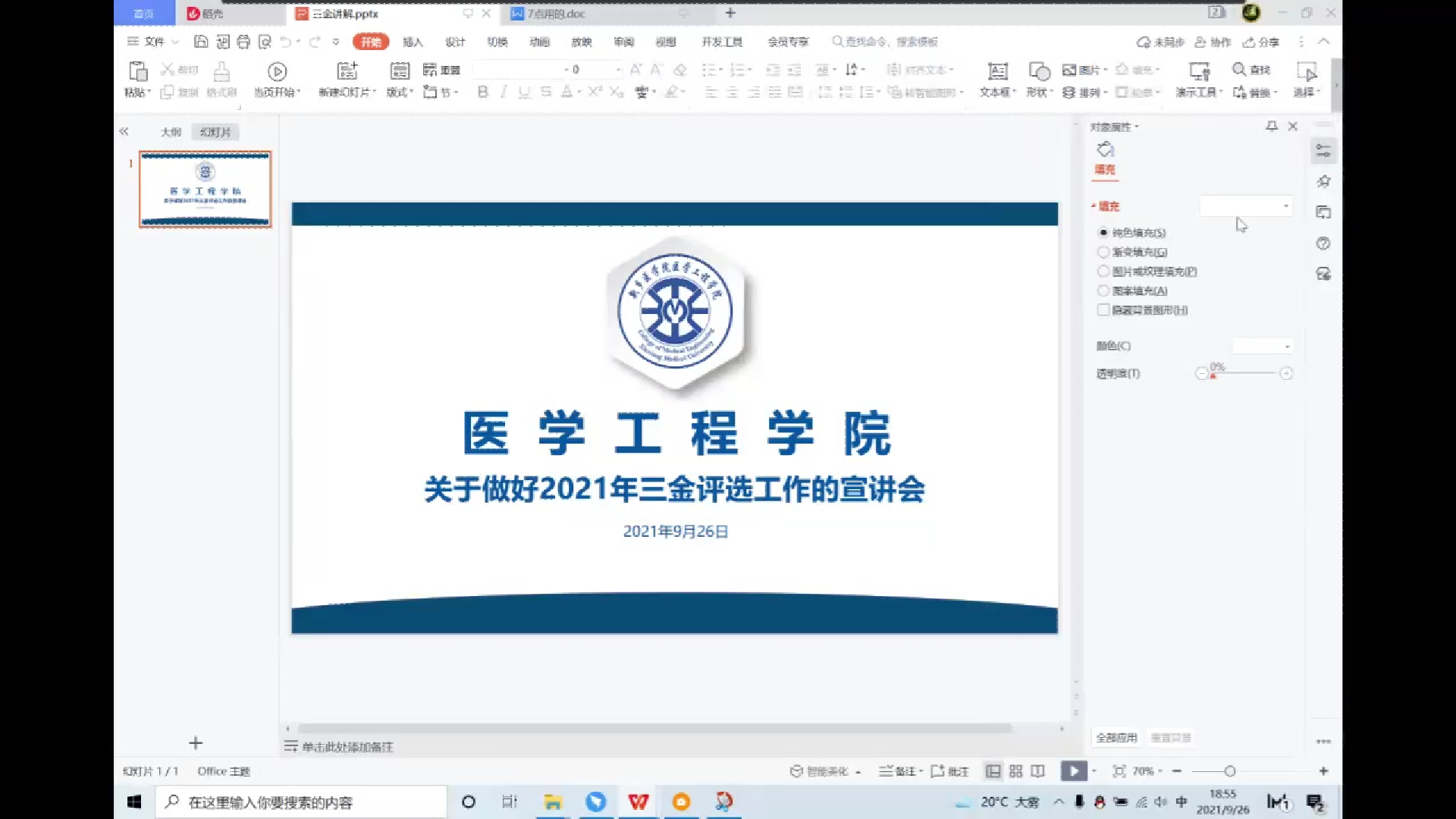This screenshot has height=819, width=1456.
Task: Click the New Slide icon
Action: click(347, 72)
